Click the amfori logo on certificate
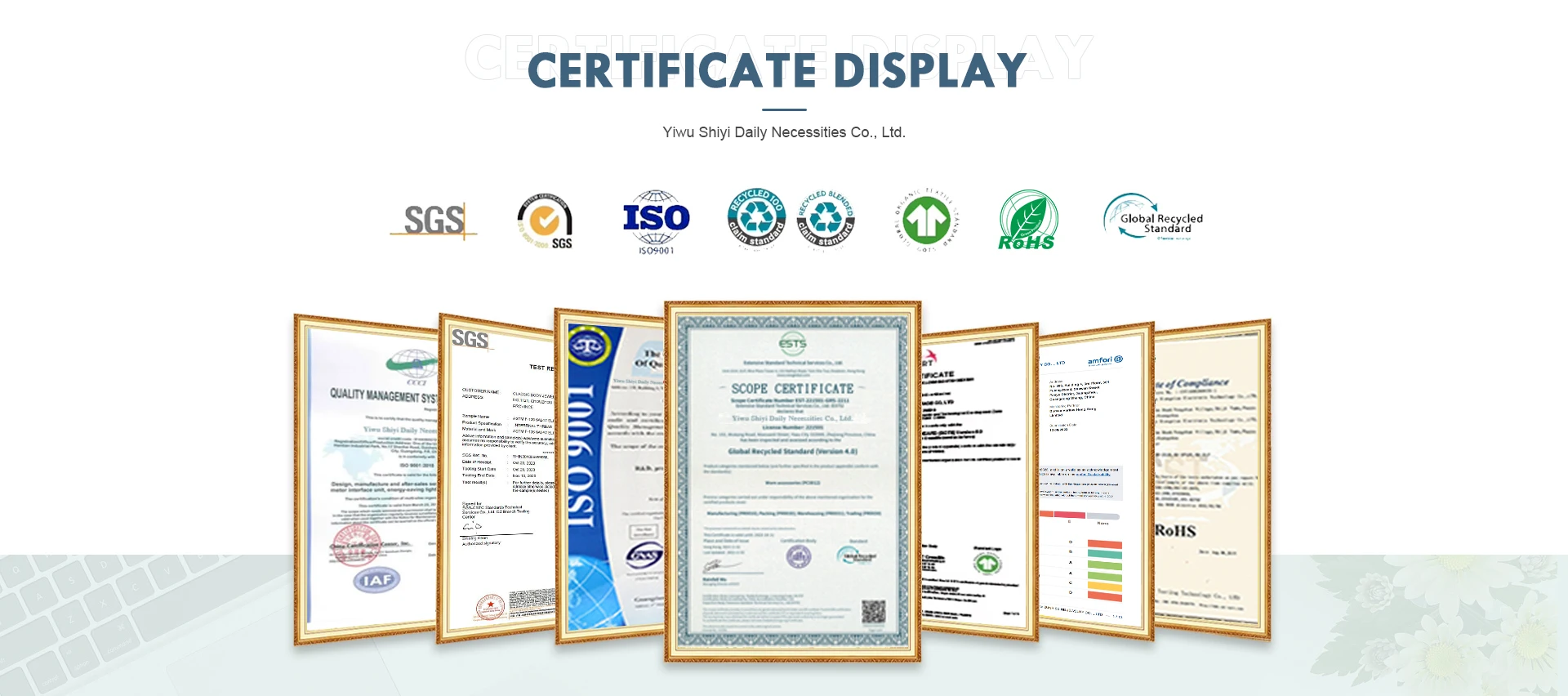 click(1105, 360)
